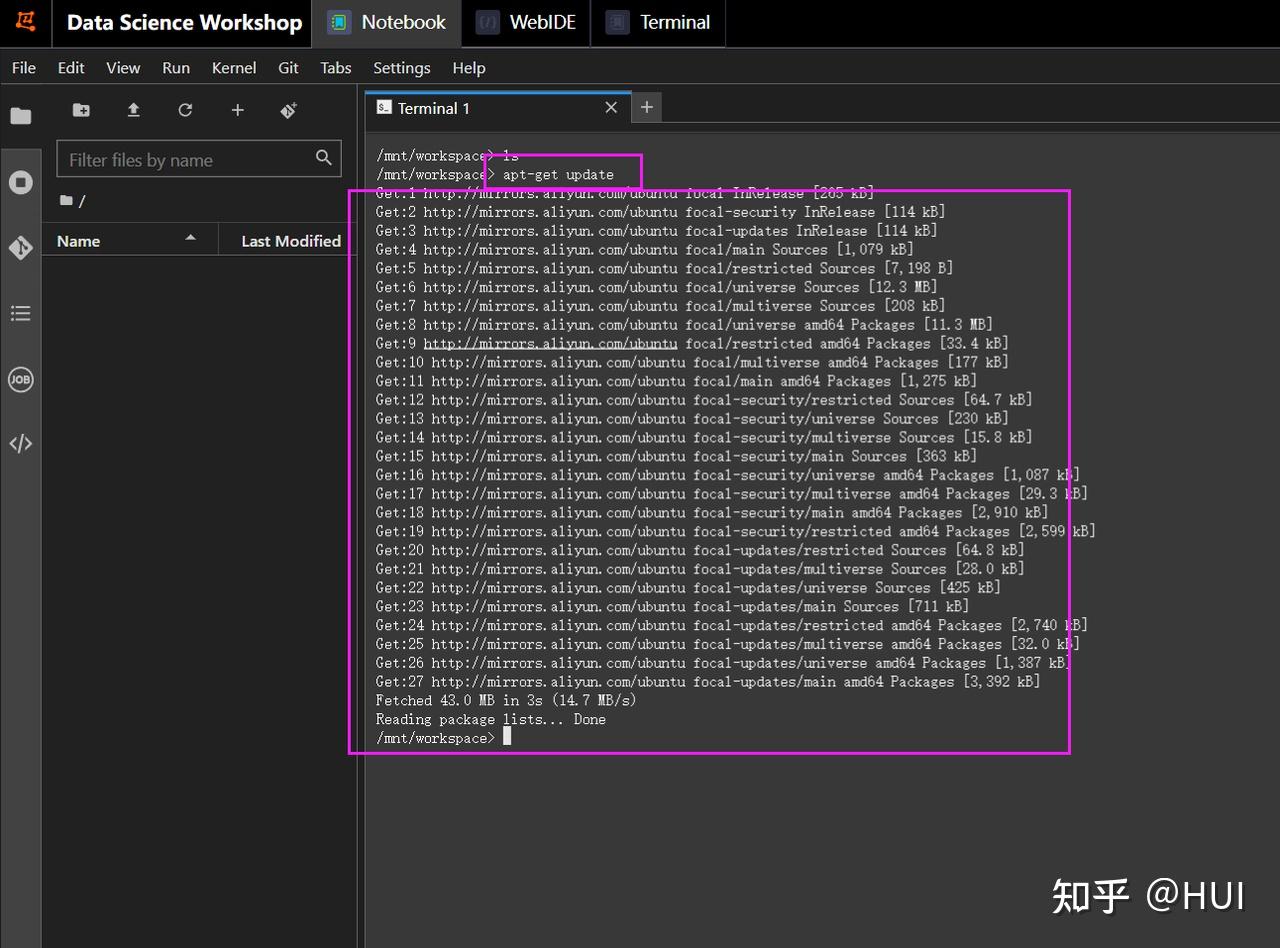The height and width of the screenshot is (948, 1280).
Task: Click the terminal prompt cursor line
Action: point(443,737)
